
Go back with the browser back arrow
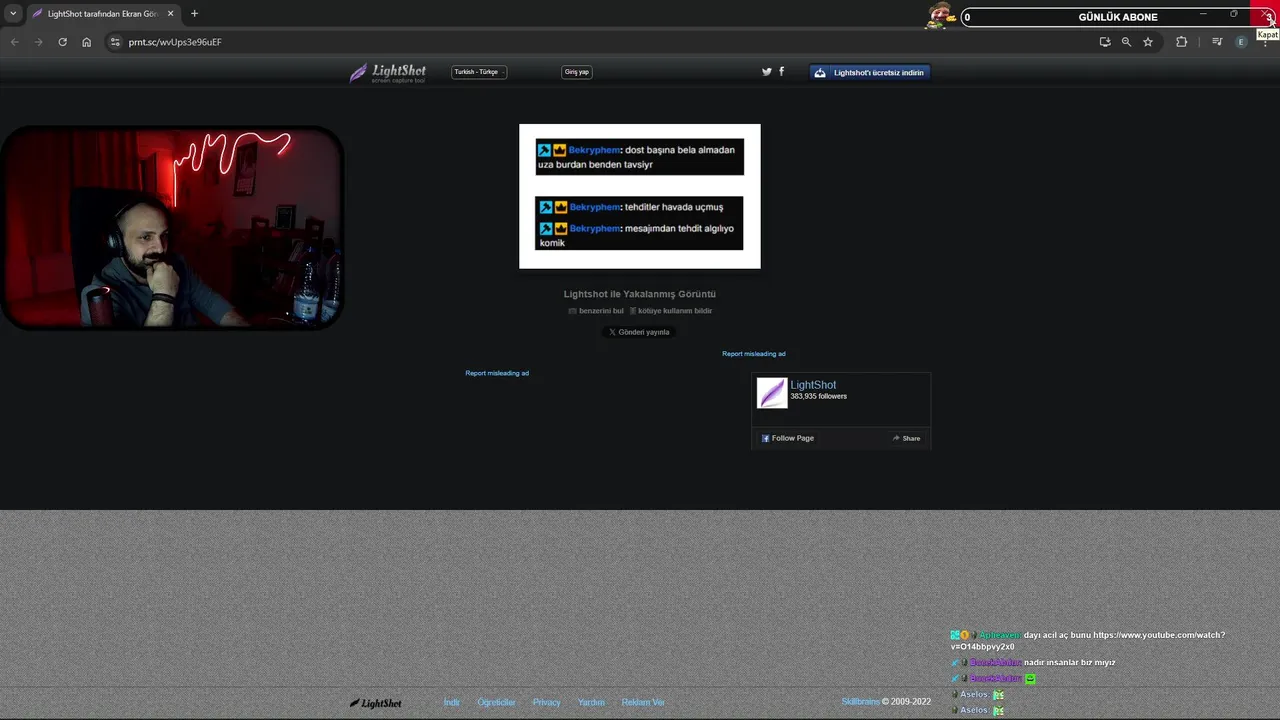tap(14, 42)
